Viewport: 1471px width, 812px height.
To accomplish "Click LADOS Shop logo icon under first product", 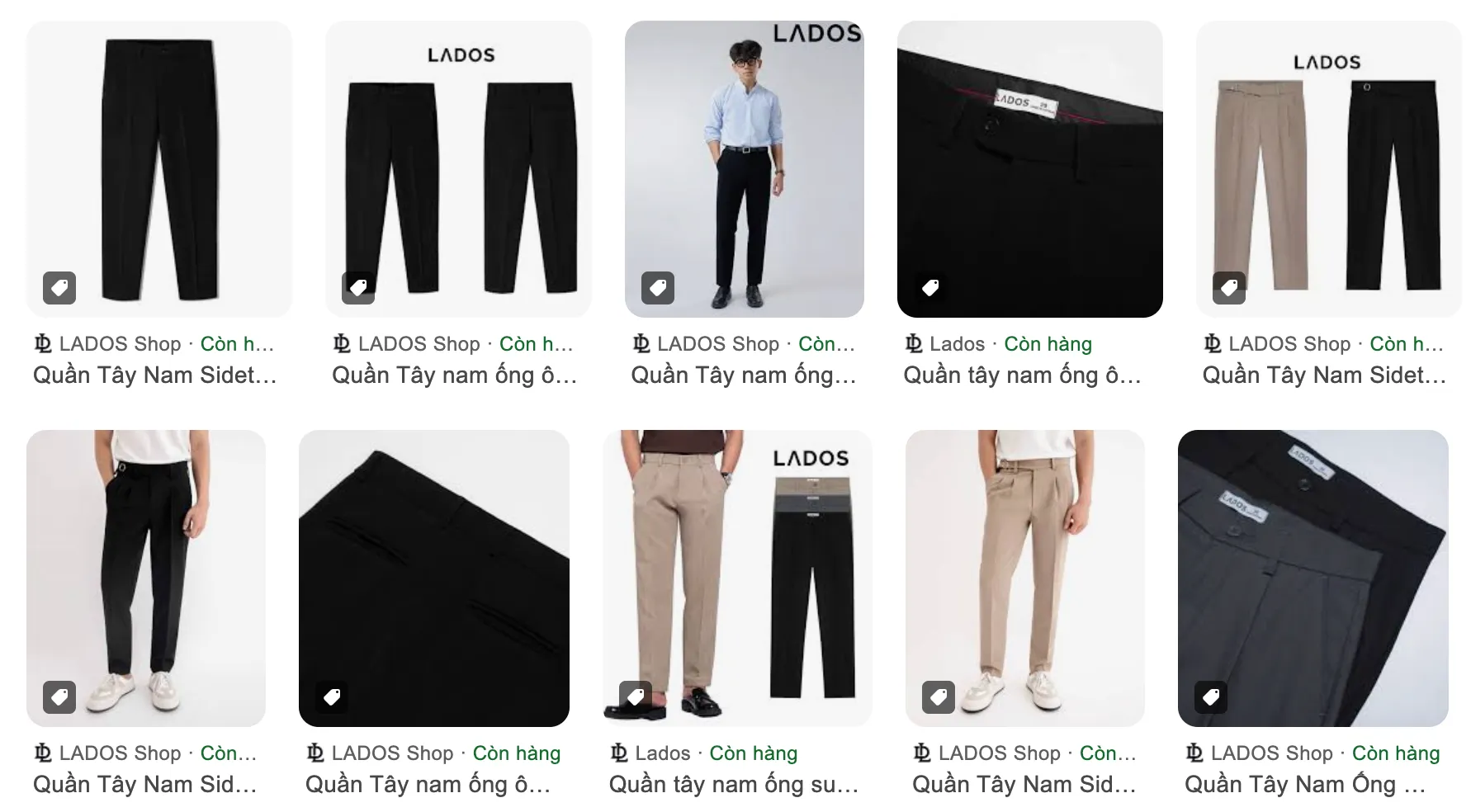I will click(43, 343).
